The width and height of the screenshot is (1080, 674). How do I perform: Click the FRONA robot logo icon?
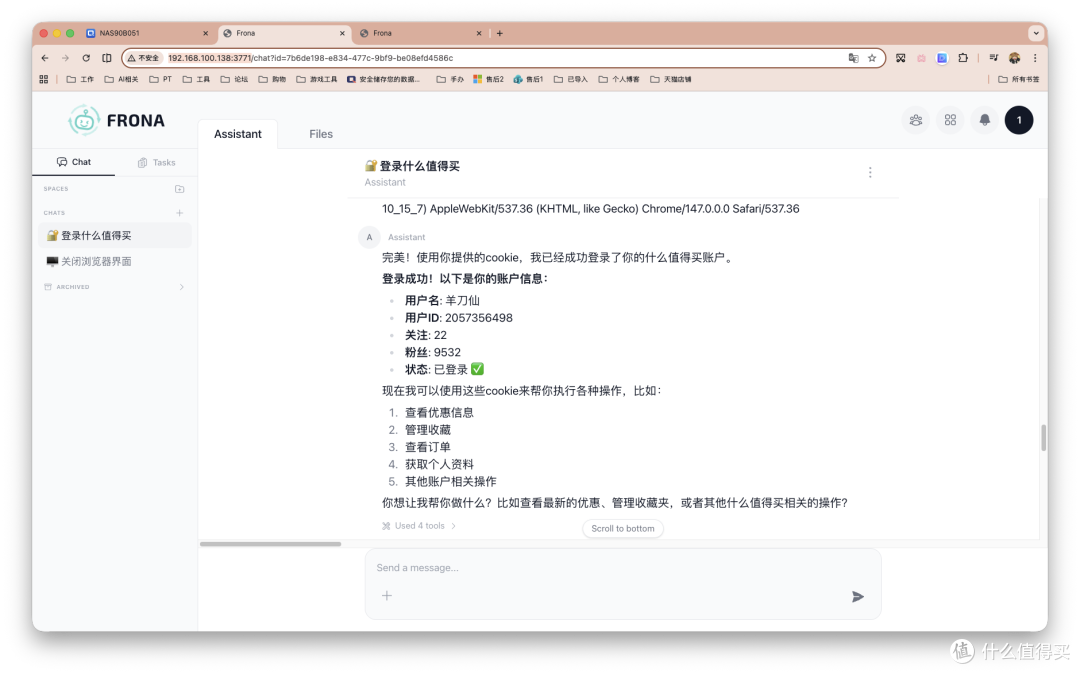84,120
